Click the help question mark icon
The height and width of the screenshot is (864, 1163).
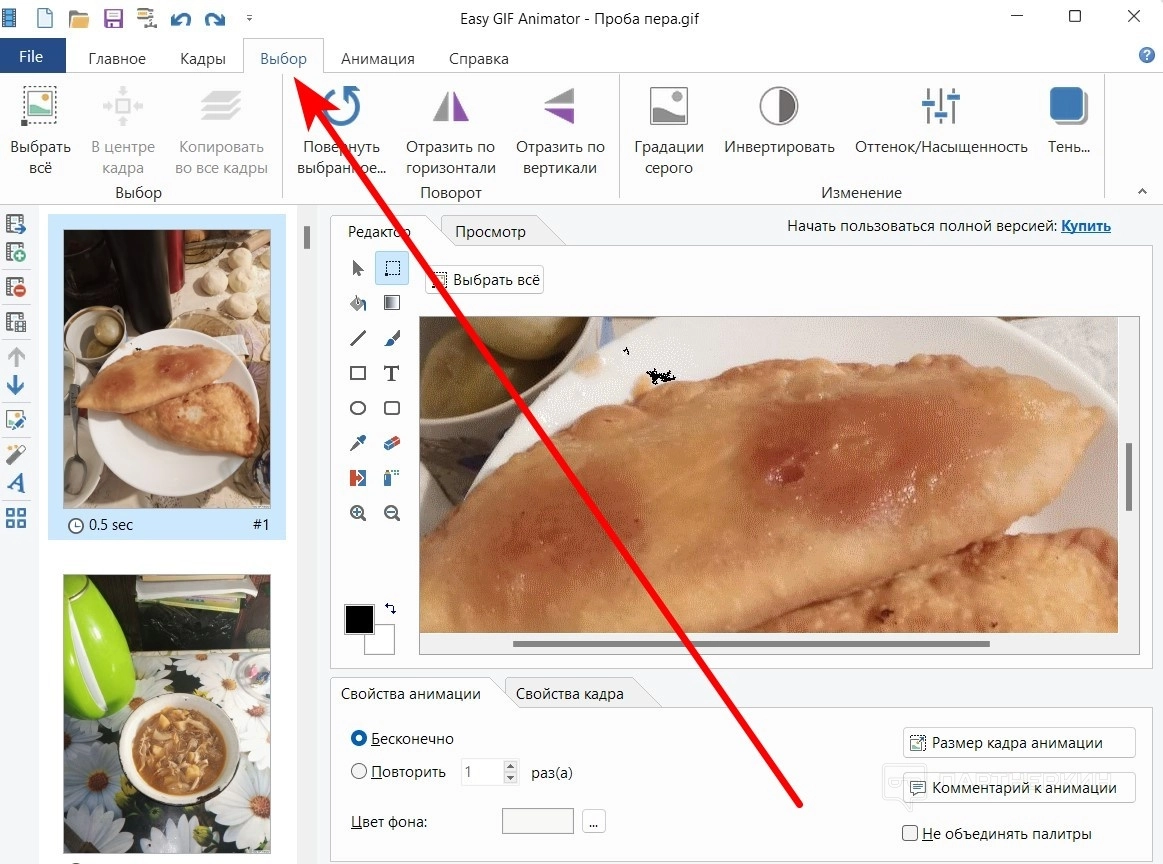pyautogui.click(x=1146, y=55)
